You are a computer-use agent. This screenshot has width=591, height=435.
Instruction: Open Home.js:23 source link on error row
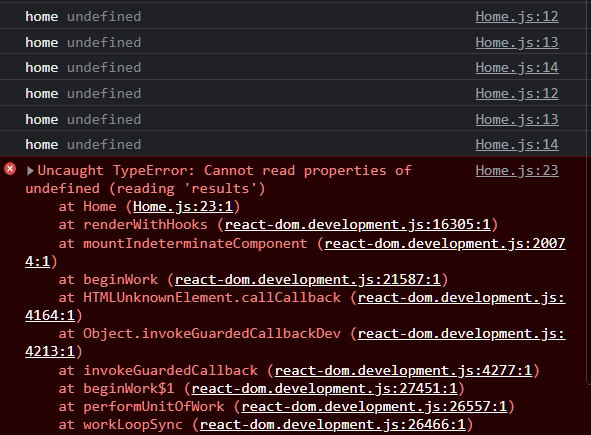click(x=517, y=170)
